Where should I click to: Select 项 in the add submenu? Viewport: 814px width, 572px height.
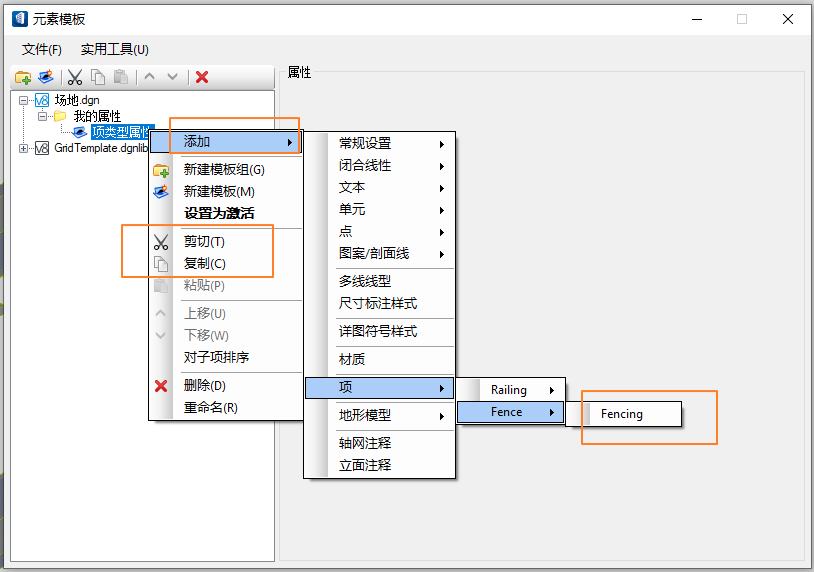pyautogui.click(x=379, y=388)
